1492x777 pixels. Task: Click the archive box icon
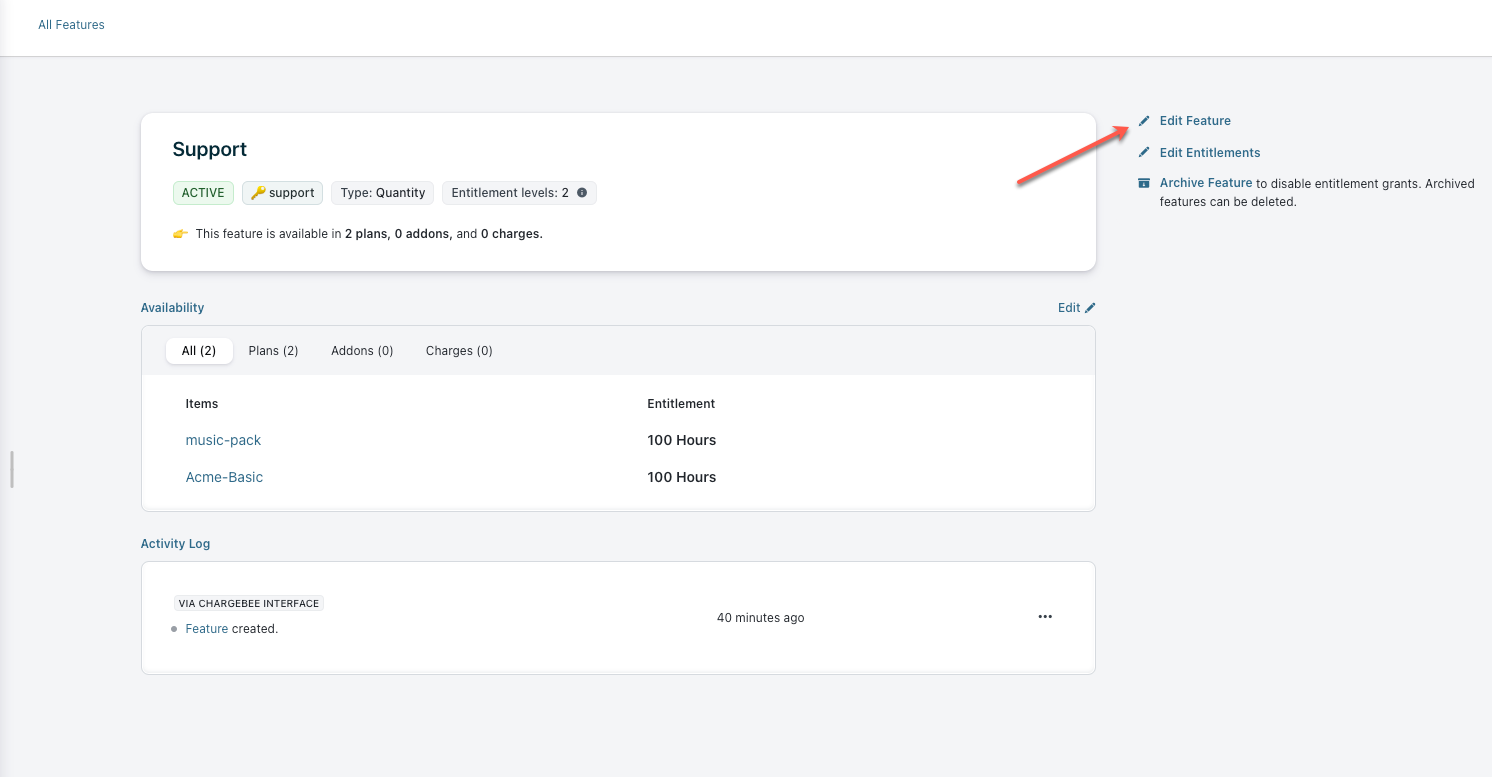click(1144, 183)
